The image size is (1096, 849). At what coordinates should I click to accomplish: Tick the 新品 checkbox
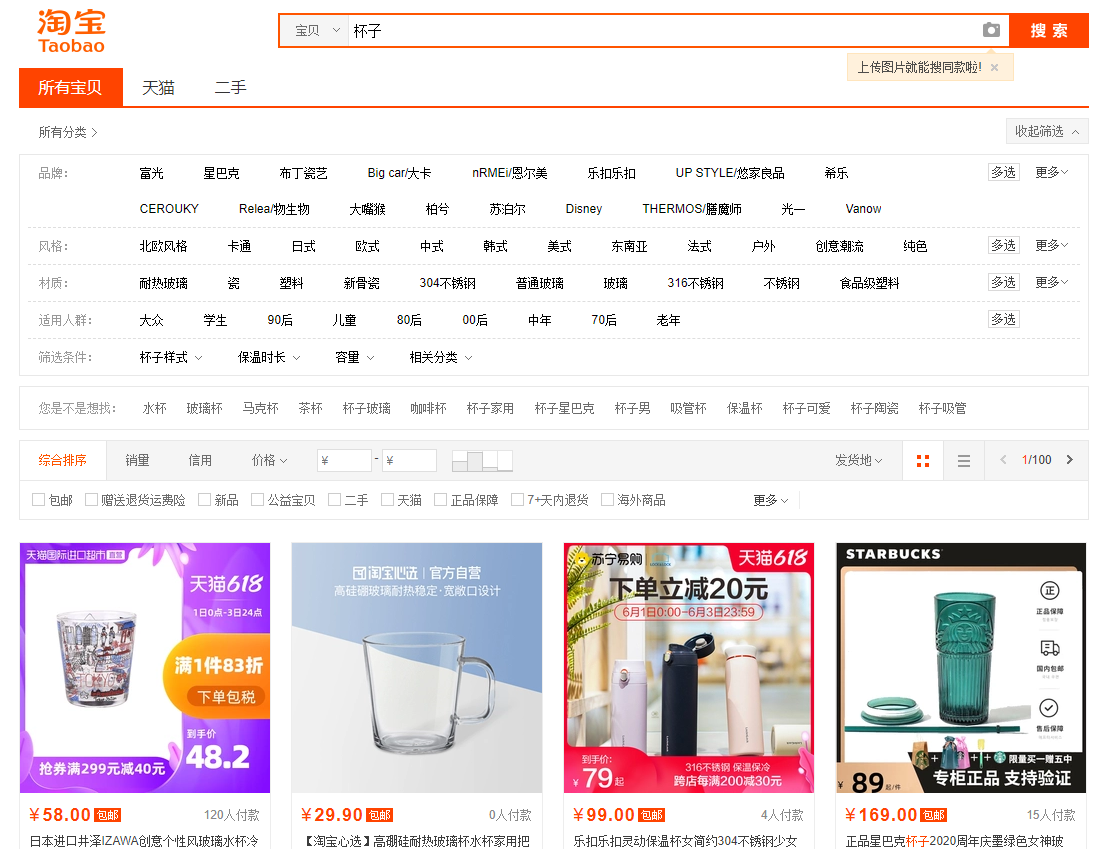[204, 500]
